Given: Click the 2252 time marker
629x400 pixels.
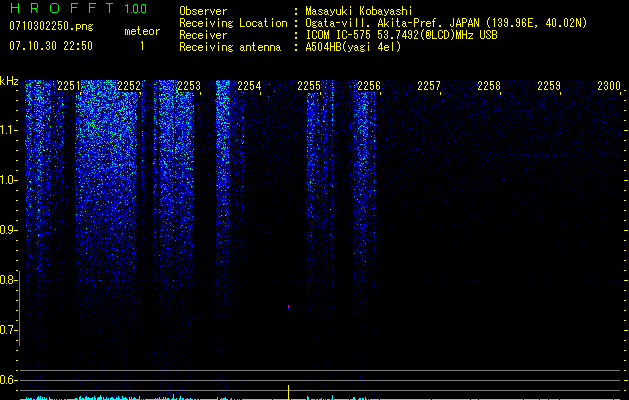Looking at the screenshot, I should (x=129, y=86).
